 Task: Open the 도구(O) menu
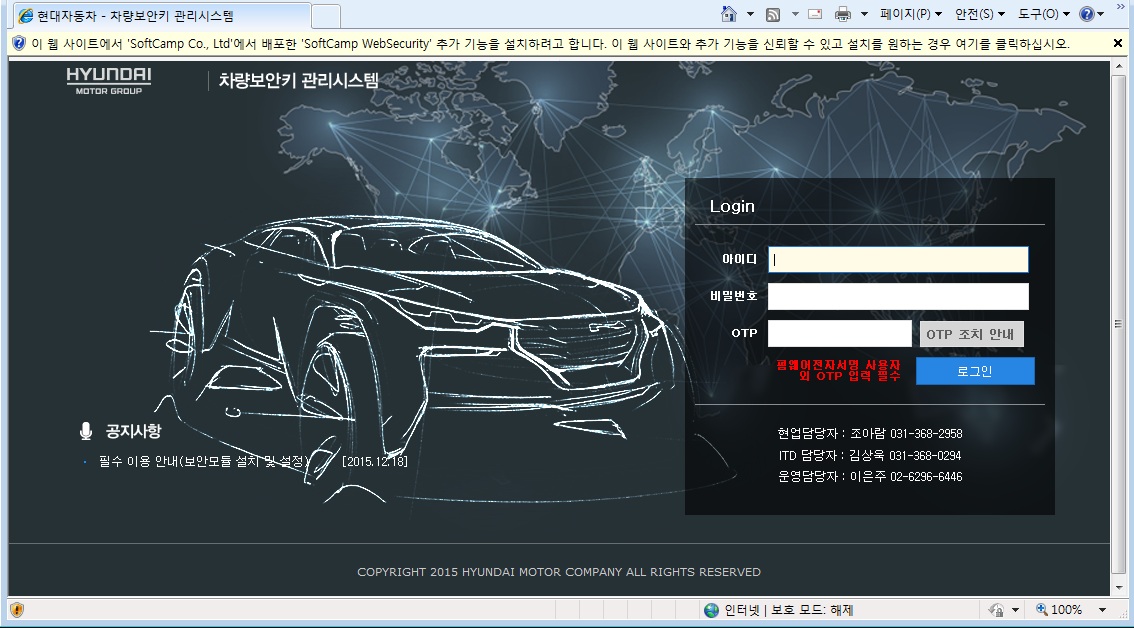click(x=1044, y=14)
